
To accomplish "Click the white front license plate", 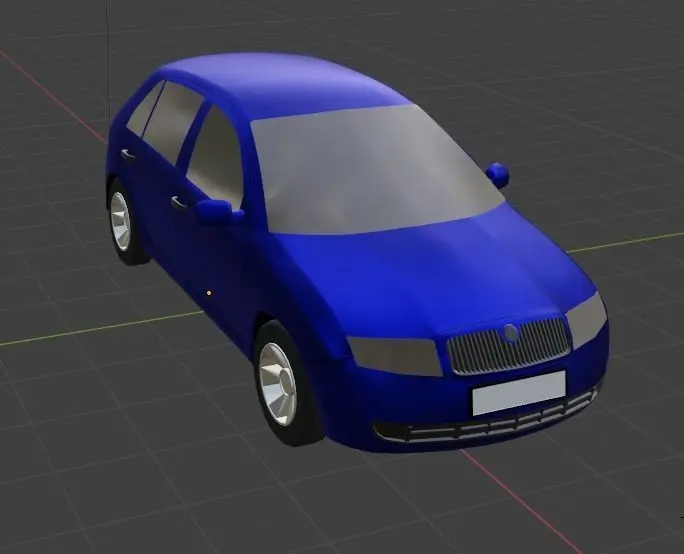I will tap(519, 393).
